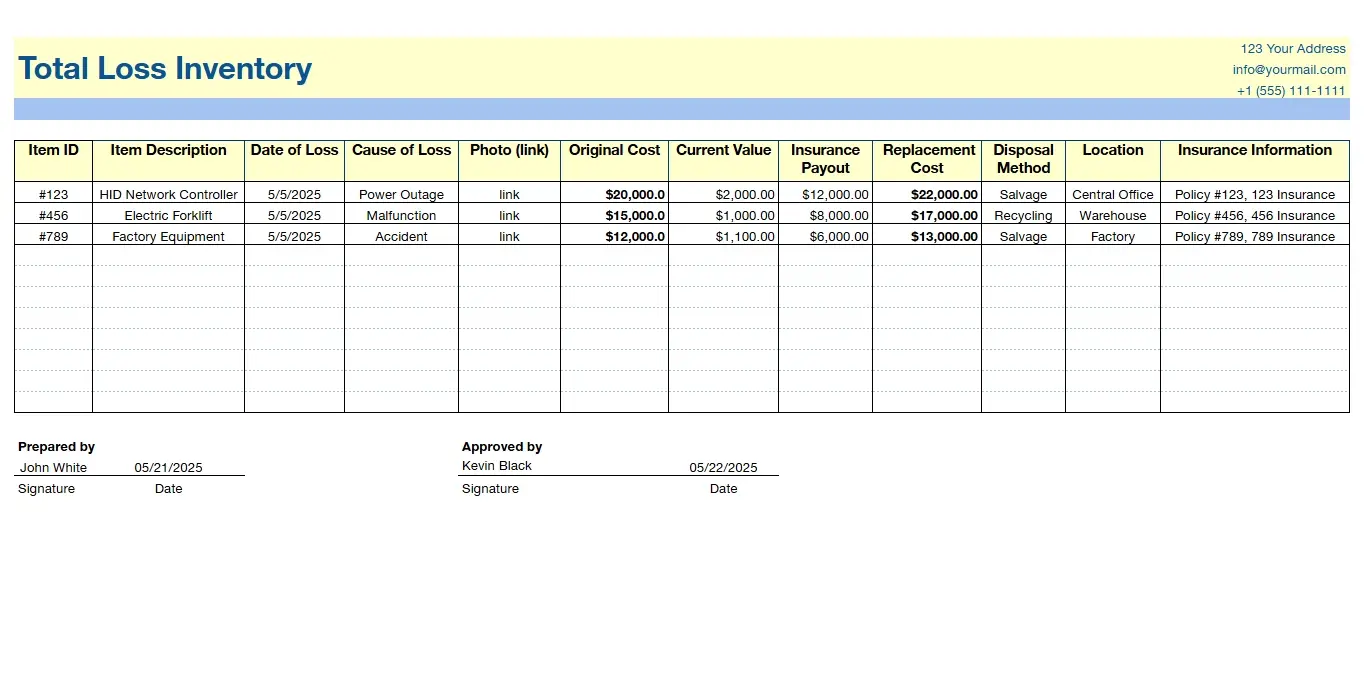This screenshot has height=683, width=1367.
Task: Select the Total Loss Inventory title
Action: (165, 69)
